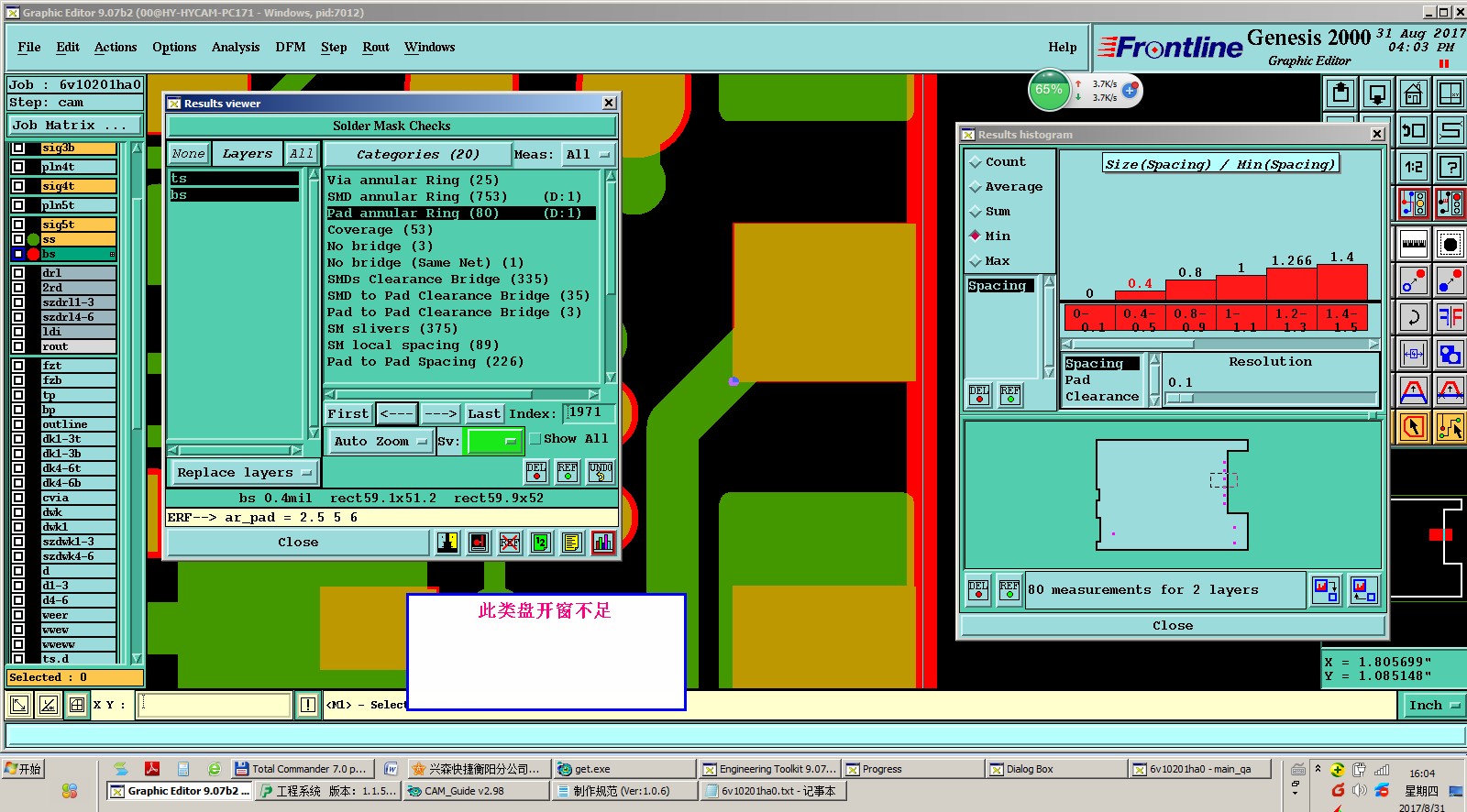Click the overlapping blue shapes icon
Image resolution: width=1467 pixels, height=812 pixels.
point(1450,354)
